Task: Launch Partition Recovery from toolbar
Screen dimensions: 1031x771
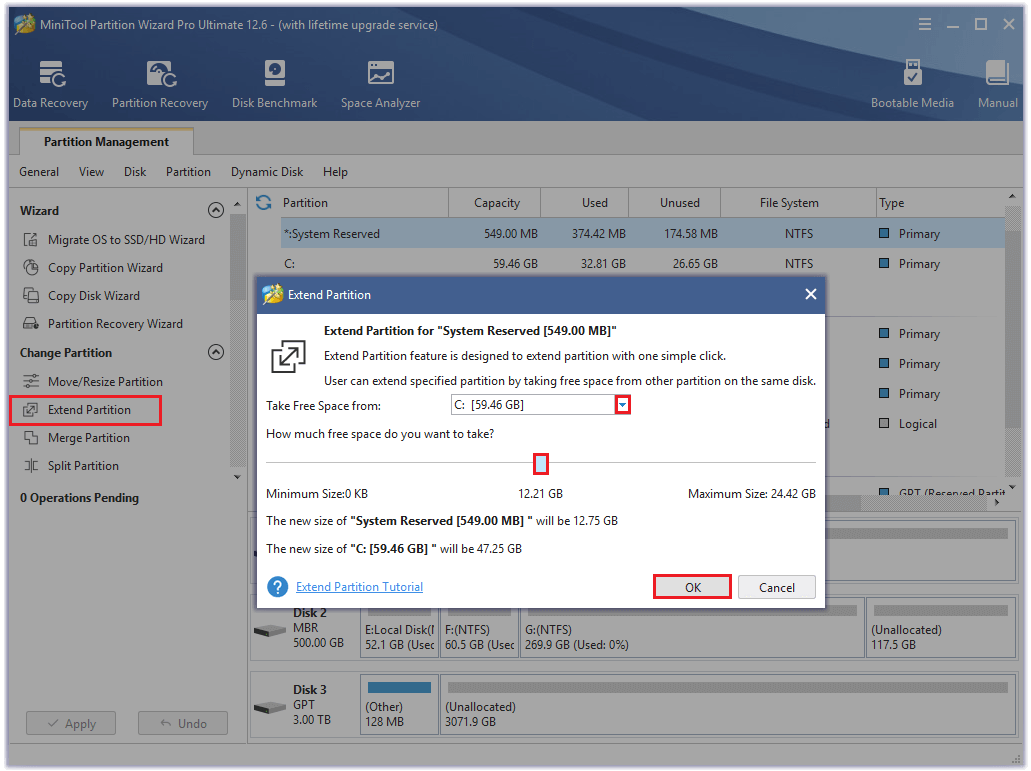Action: (160, 84)
